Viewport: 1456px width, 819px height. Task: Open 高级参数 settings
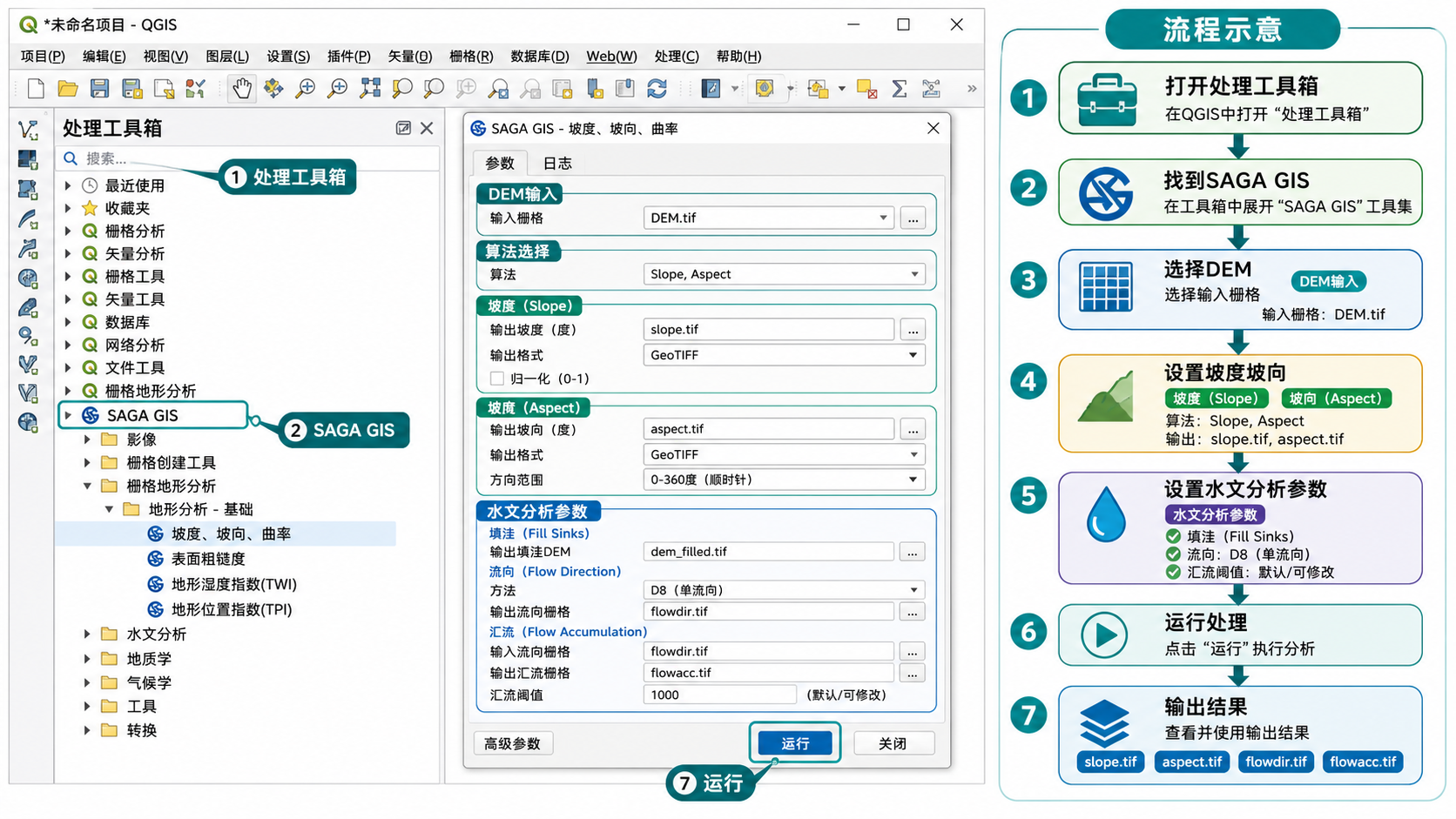point(513,743)
